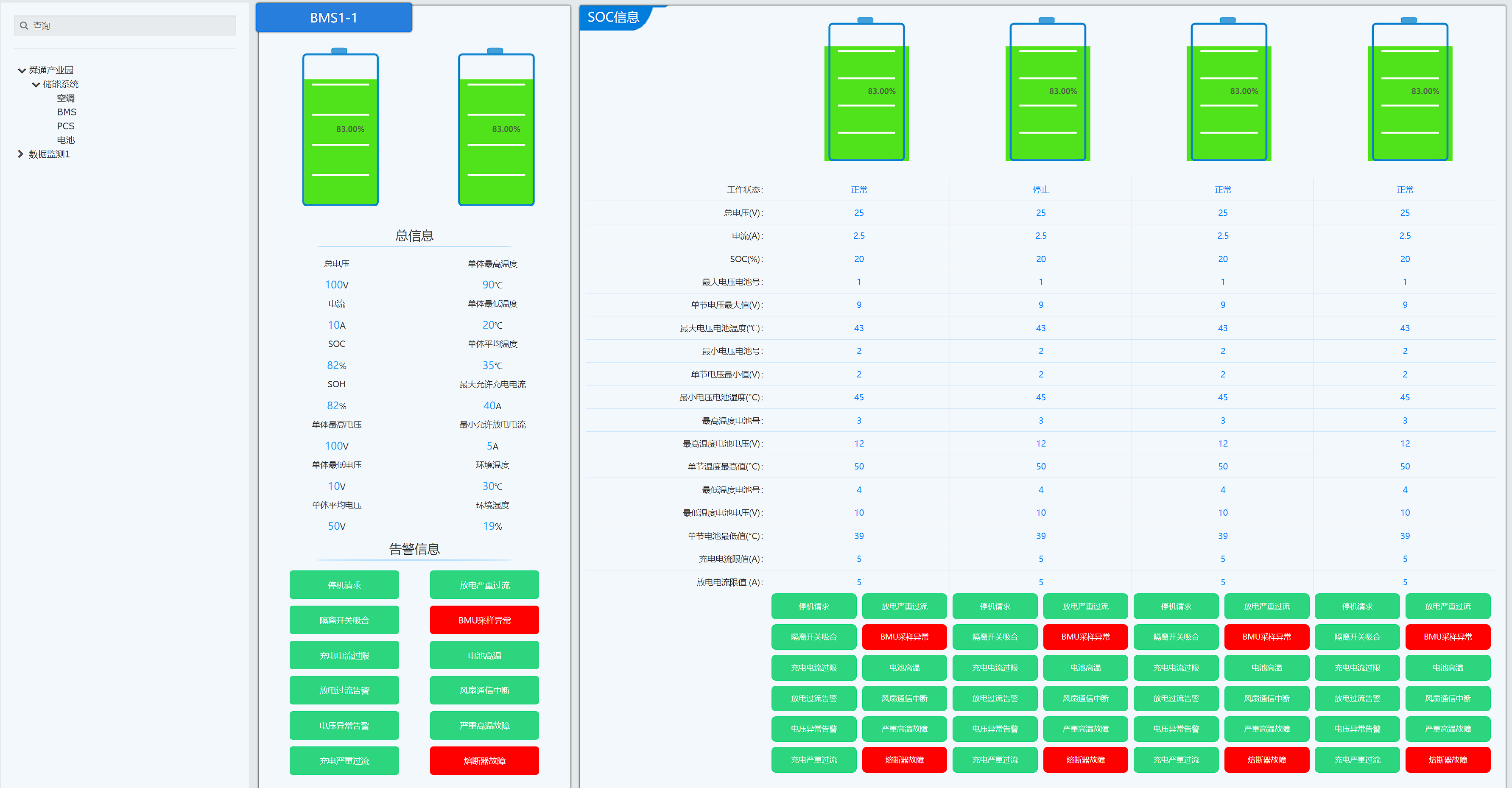The image size is (1512, 788).
Task: Open 空调 in the tree
Action: pos(65,98)
